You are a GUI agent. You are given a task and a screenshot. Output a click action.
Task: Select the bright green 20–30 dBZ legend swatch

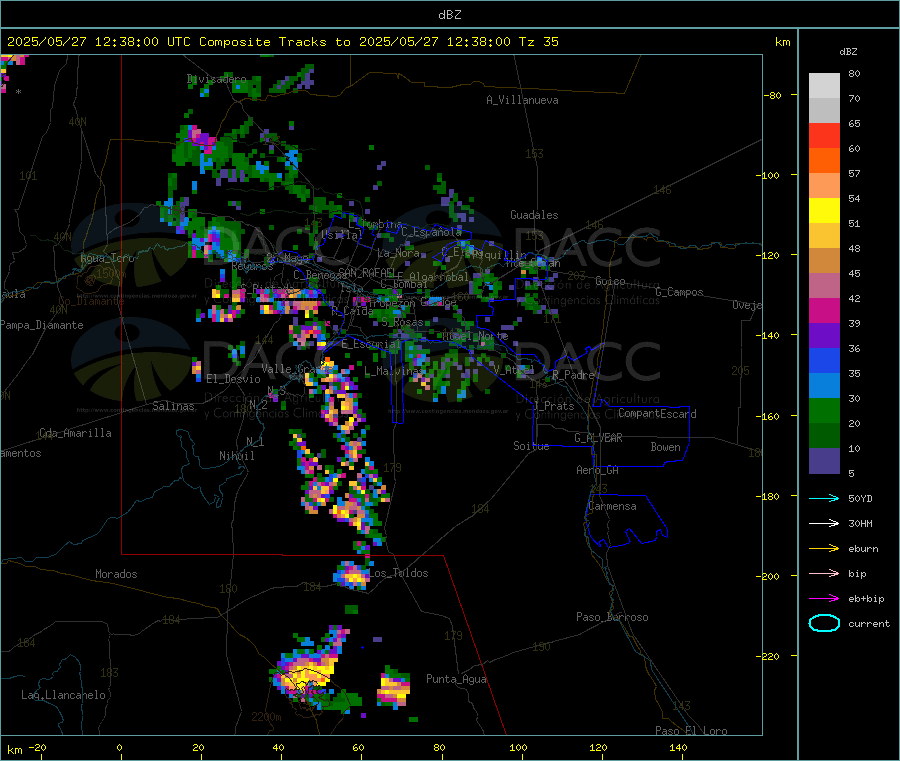point(824,410)
